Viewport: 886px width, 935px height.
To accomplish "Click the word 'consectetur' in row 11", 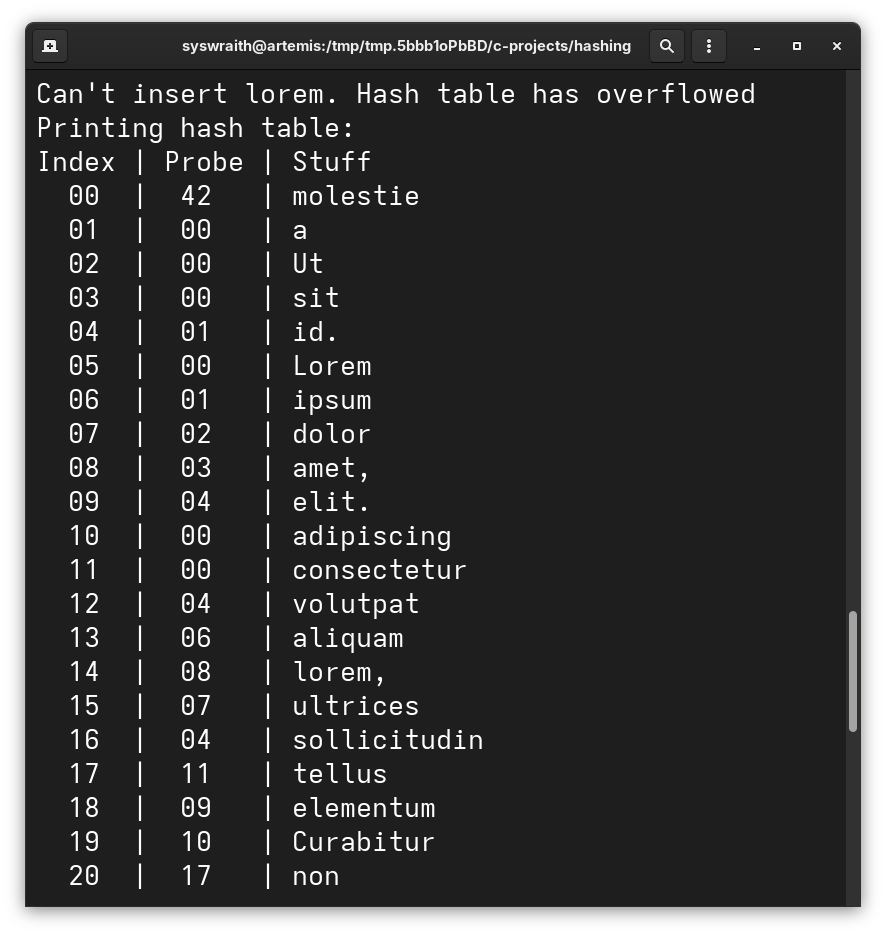I will click(379, 570).
